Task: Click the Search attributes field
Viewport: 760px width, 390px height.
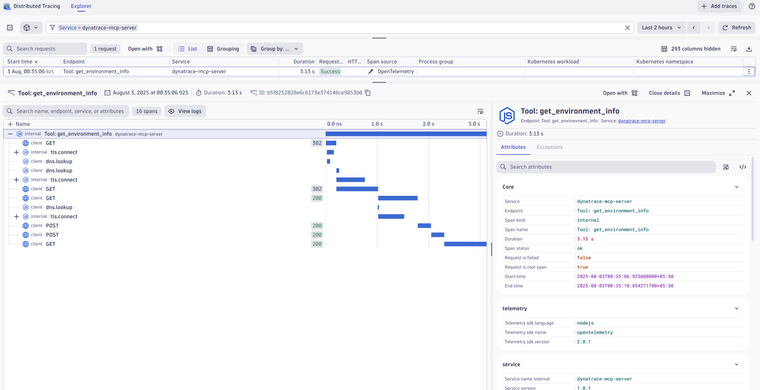Action: pos(606,167)
